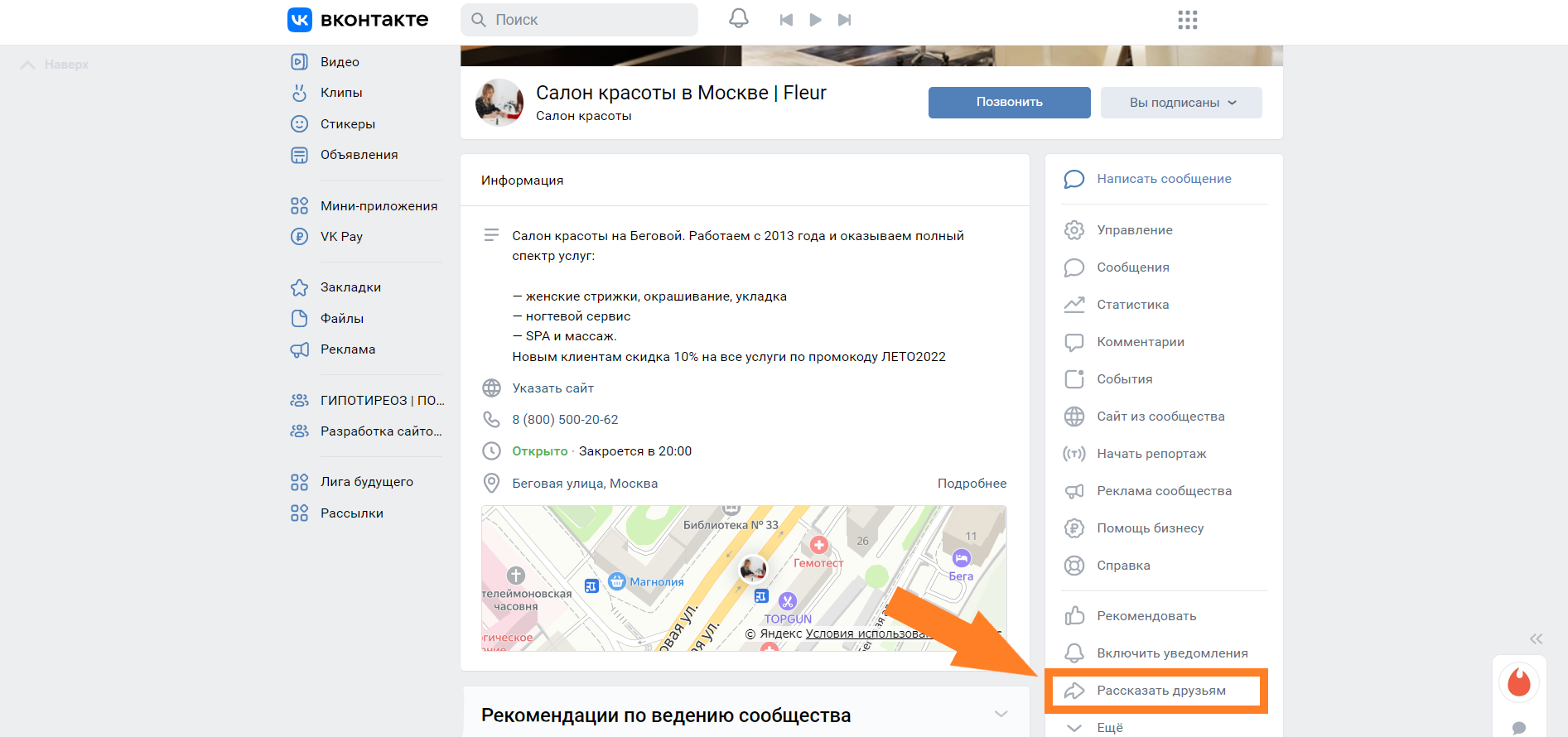Open Лига будущего app
The width and height of the screenshot is (1568, 737).
[366, 482]
